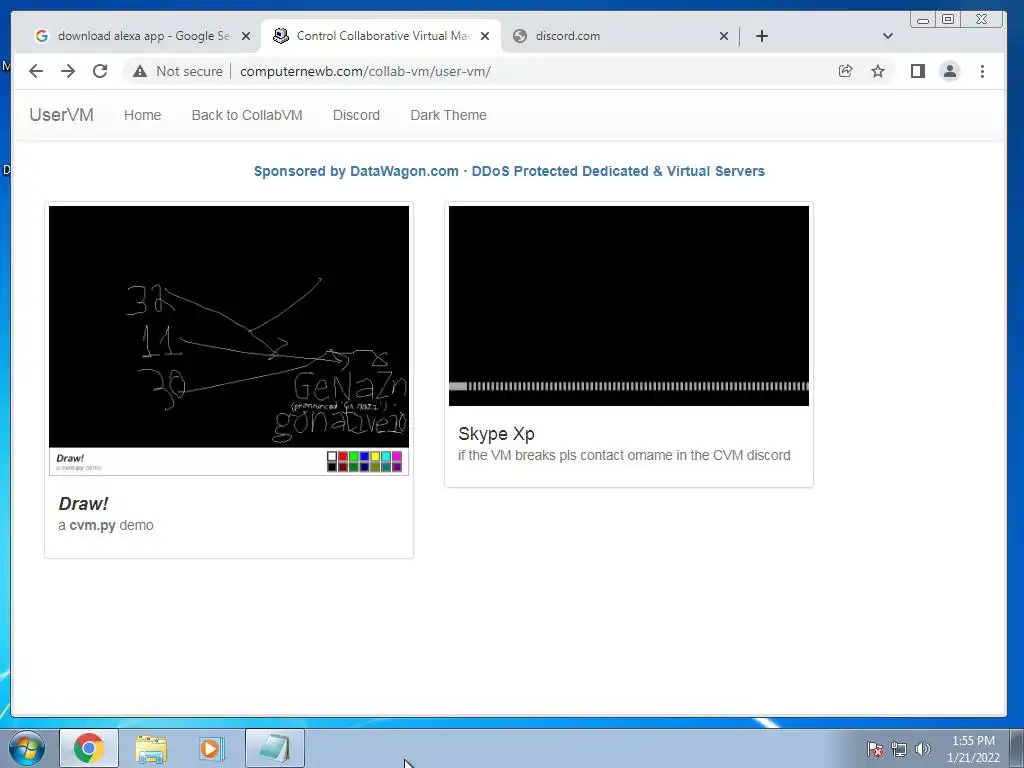This screenshot has width=1024, height=768.
Task: Open the Chrome three-dot menu
Action: point(982,71)
